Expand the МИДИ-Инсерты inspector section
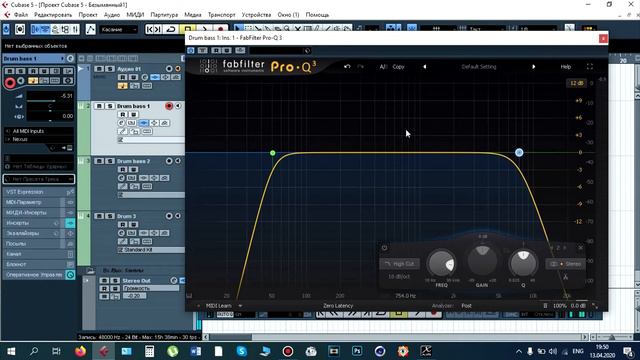The height and width of the screenshot is (360, 640). [34, 213]
